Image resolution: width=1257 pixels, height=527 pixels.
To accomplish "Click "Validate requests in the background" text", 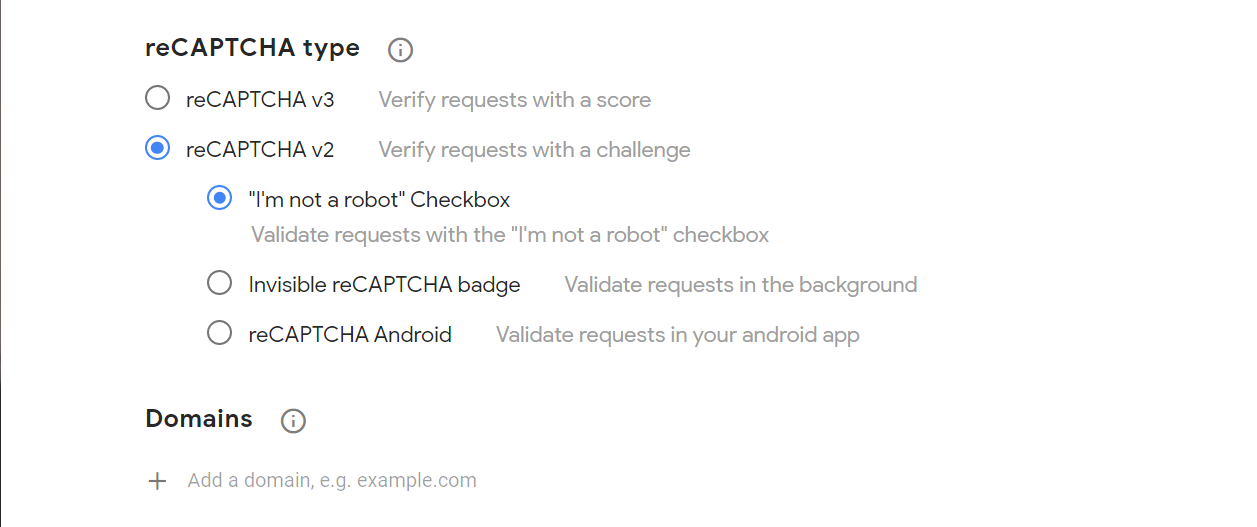I will (x=740, y=285).
